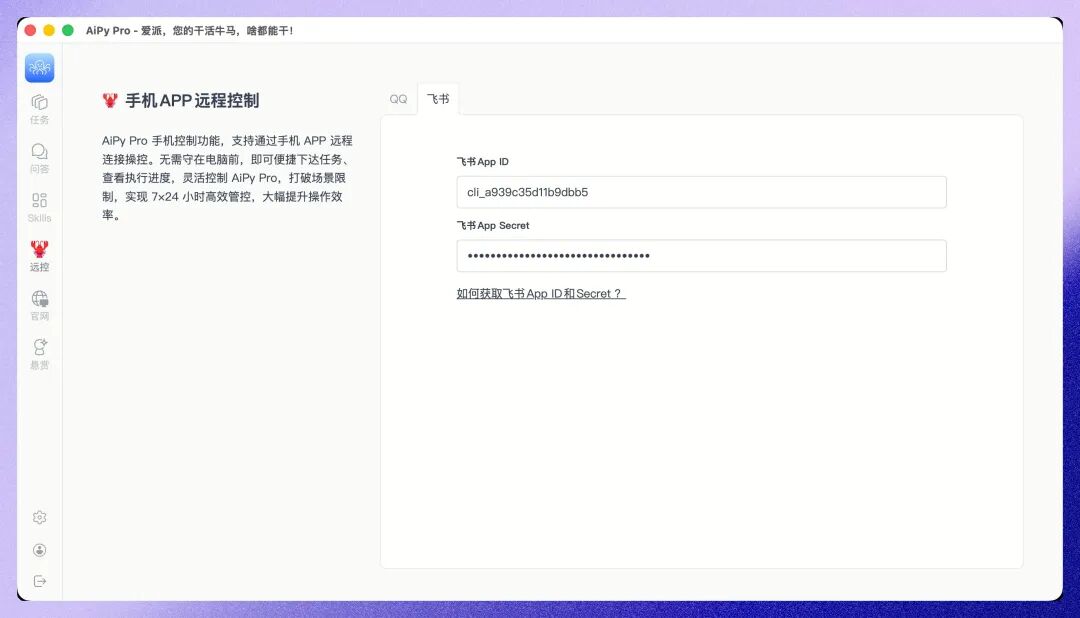1080x618 pixels.
Task: Open the user account profile icon
Action: [39, 550]
